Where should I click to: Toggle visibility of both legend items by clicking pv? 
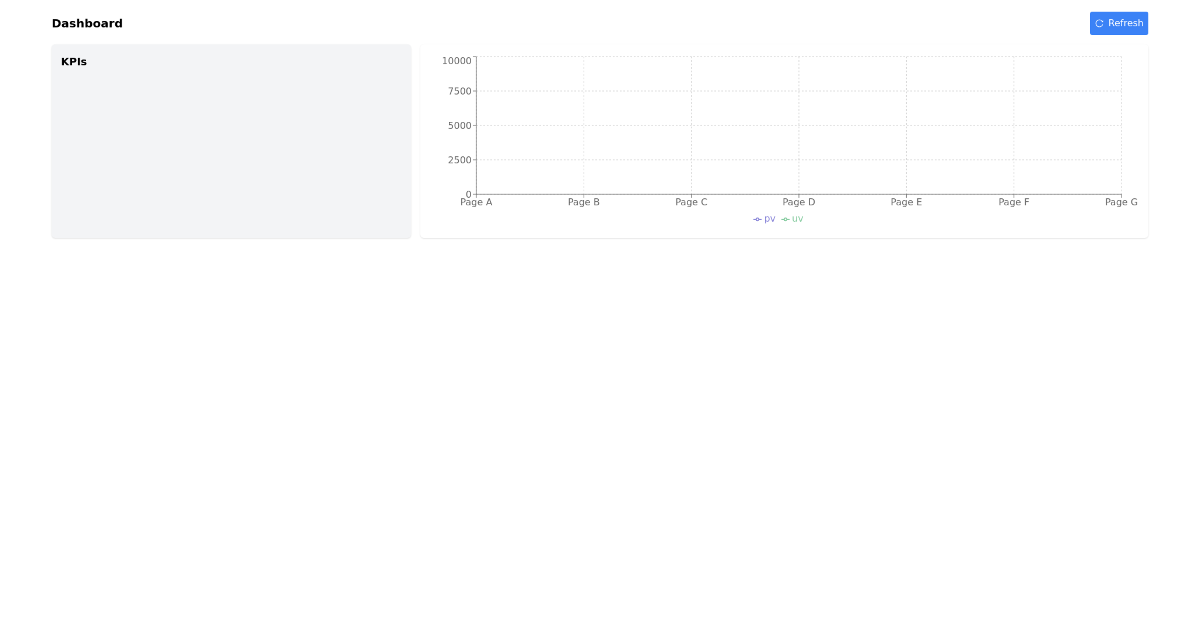click(x=765, y=219)
